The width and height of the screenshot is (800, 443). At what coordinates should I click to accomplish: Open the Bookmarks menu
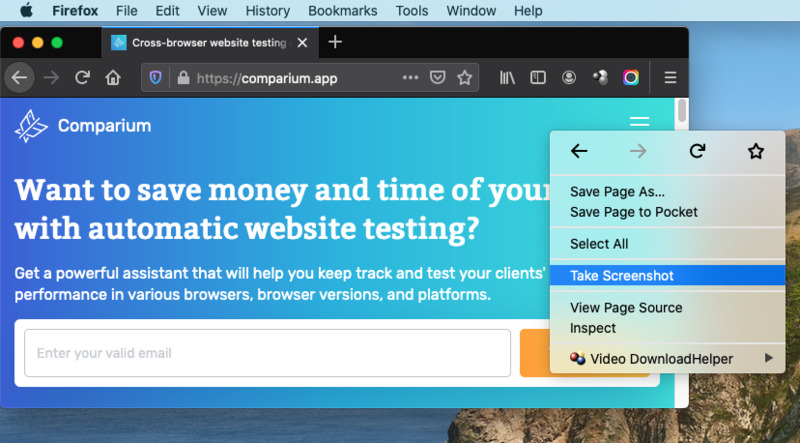click(343, 11)
